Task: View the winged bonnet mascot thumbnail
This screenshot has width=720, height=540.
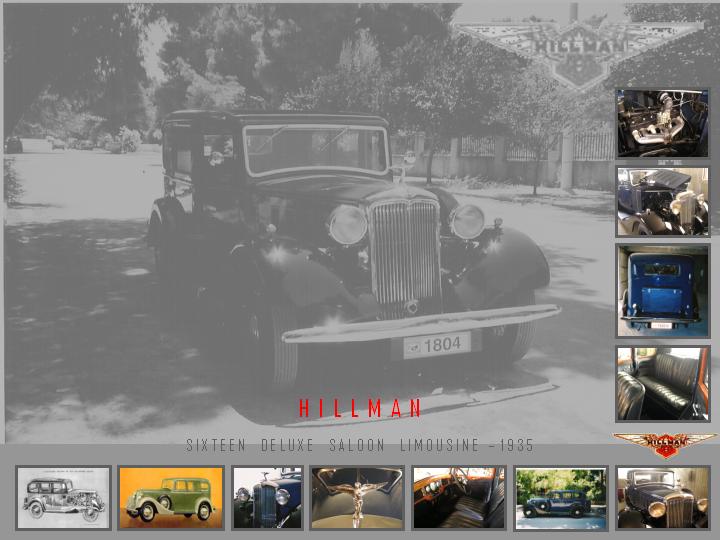Action: 357,498
